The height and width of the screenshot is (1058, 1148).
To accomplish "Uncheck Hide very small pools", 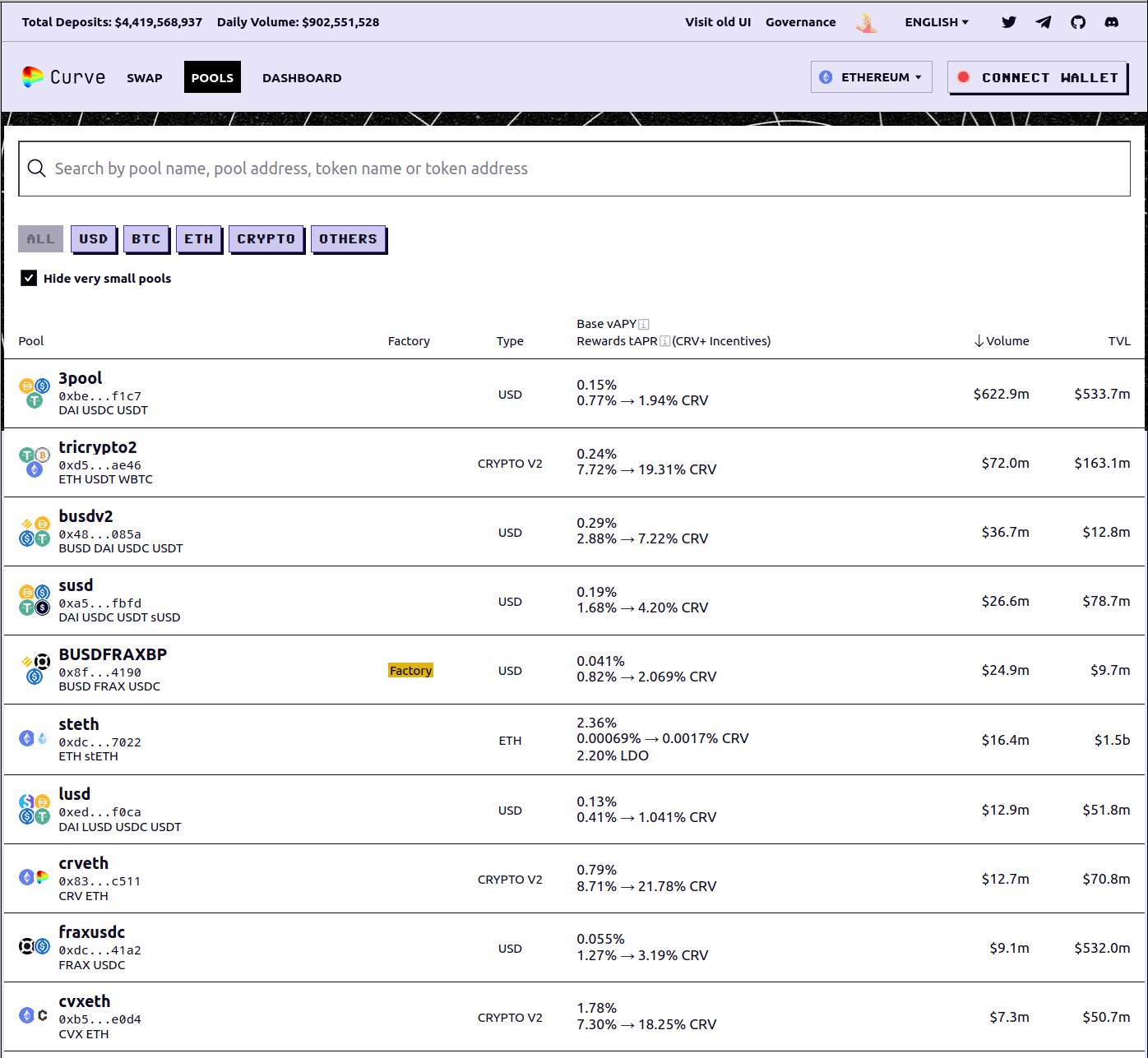I will point(29,278).
